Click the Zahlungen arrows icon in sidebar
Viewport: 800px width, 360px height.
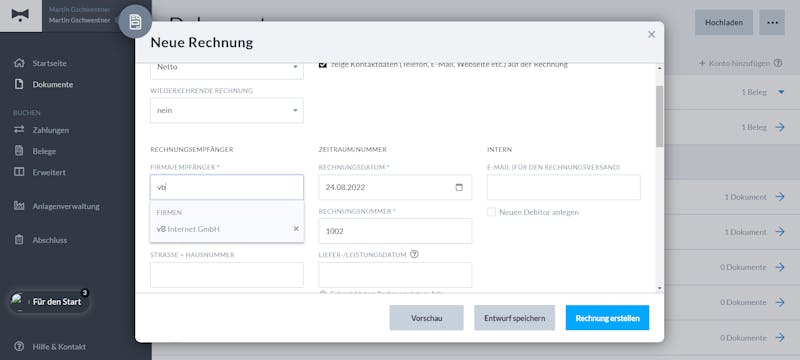point(19,130)
